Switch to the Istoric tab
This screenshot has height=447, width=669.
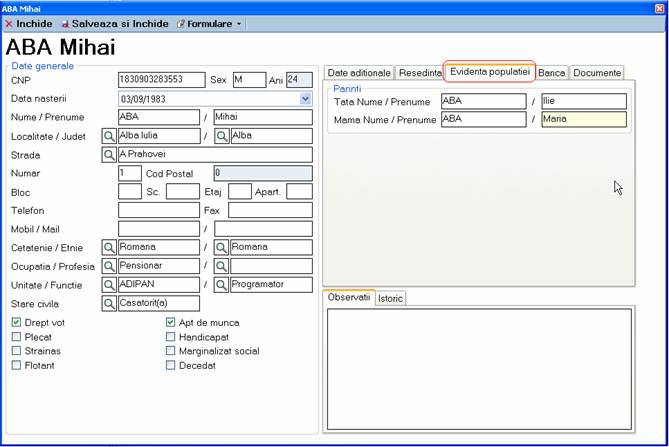(390, 299)
